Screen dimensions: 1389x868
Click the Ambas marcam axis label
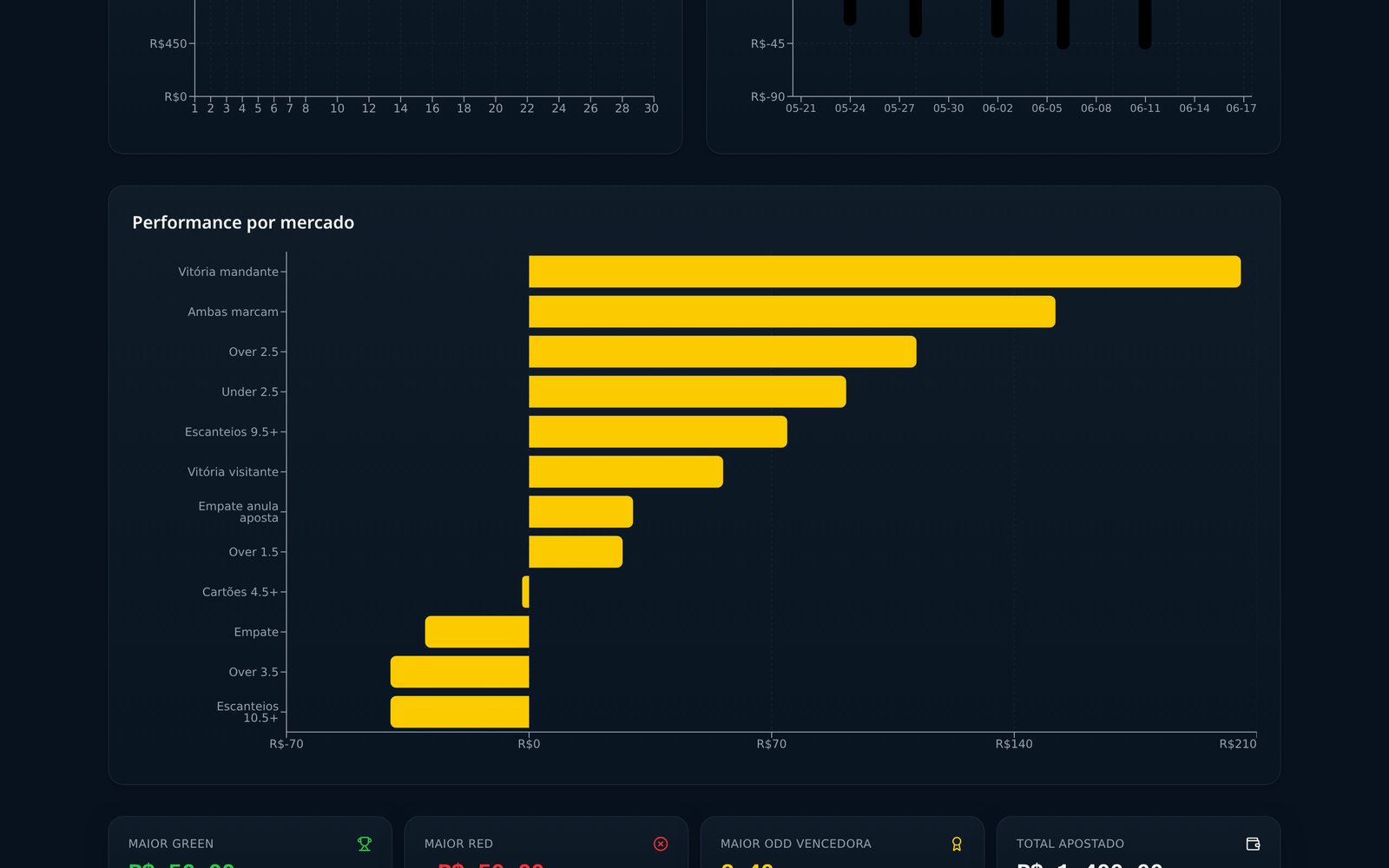click(233, 312)
